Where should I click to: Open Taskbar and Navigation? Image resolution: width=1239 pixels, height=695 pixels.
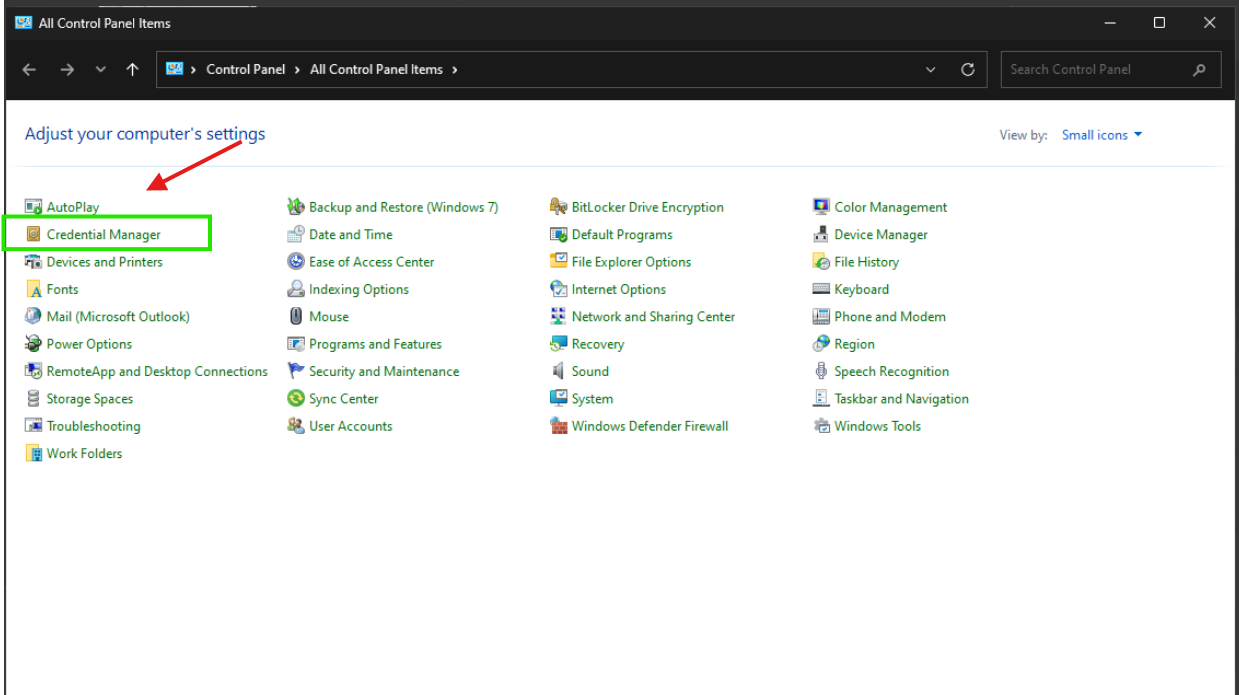[902, 399]
